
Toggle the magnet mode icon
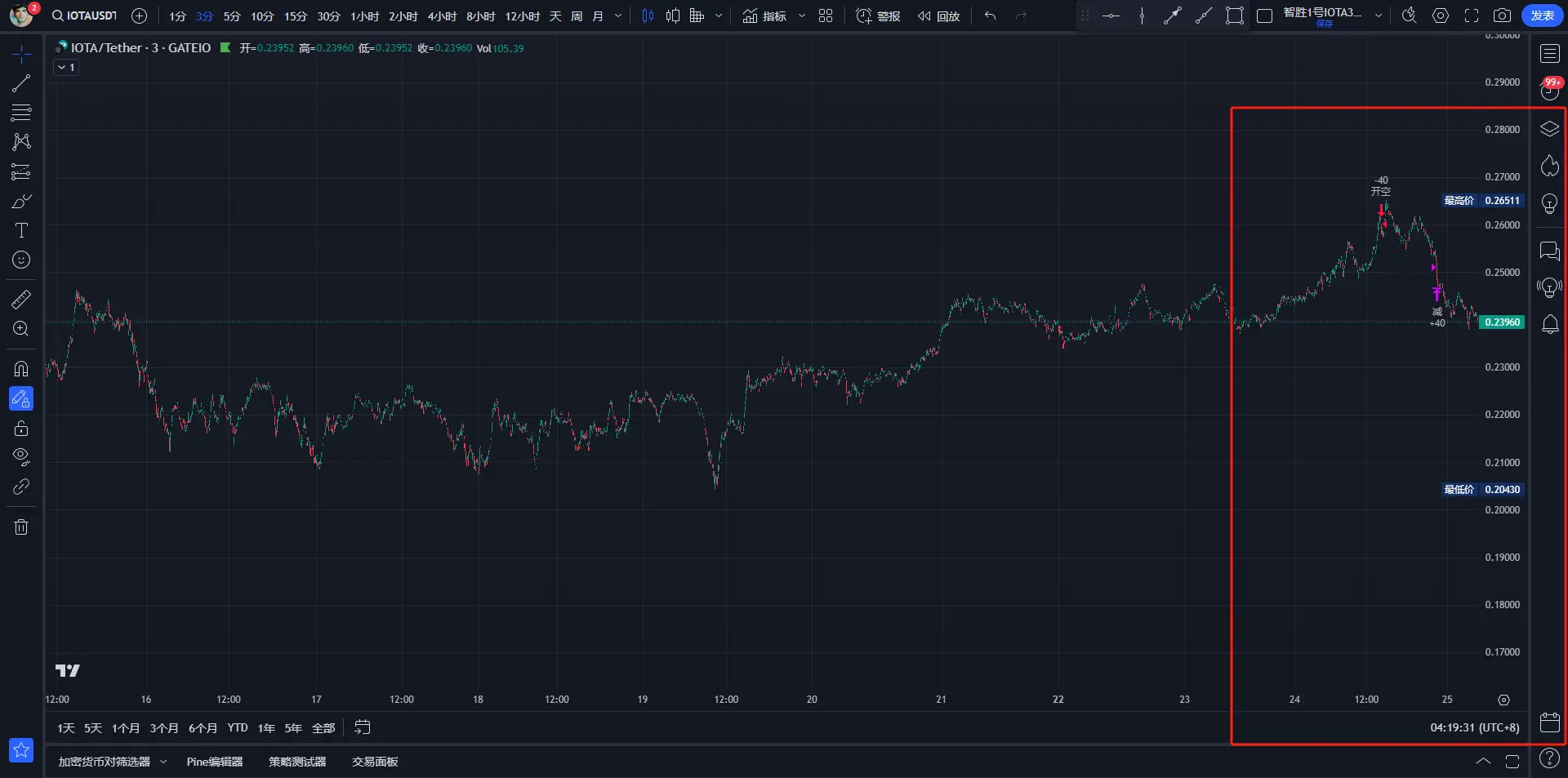click(21, 369)
